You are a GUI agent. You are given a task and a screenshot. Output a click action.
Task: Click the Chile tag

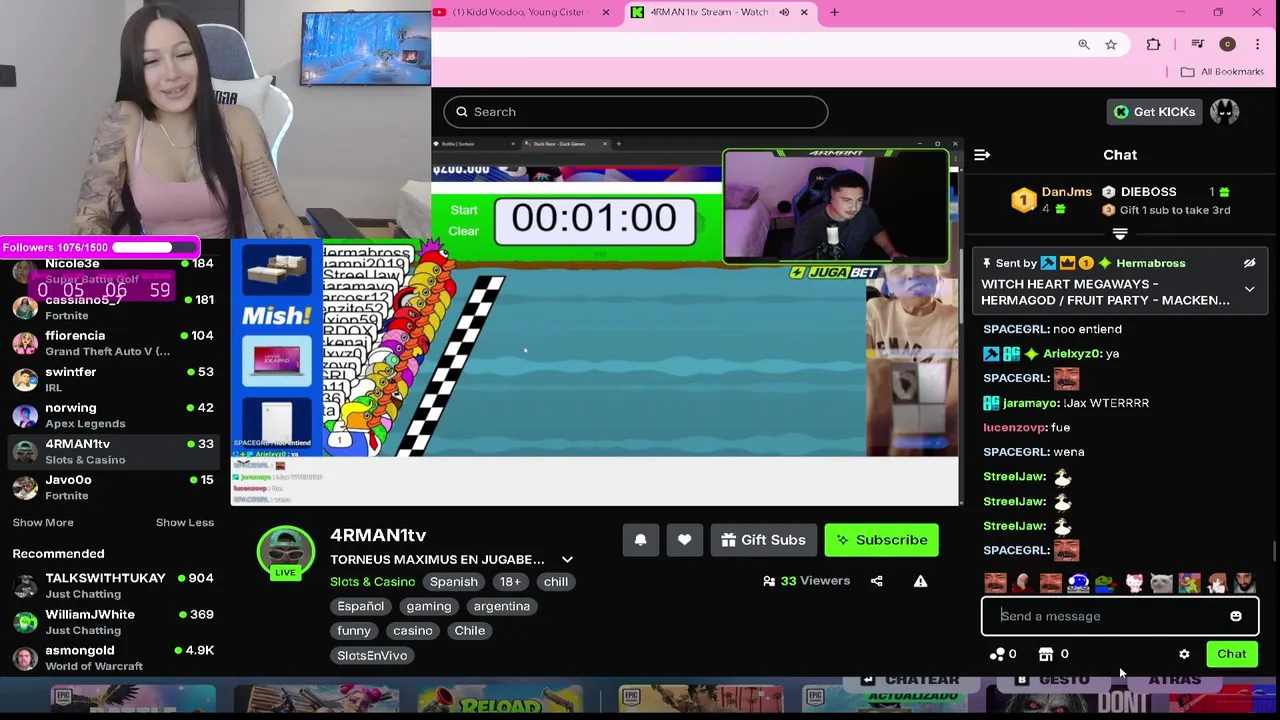point(469,631)
